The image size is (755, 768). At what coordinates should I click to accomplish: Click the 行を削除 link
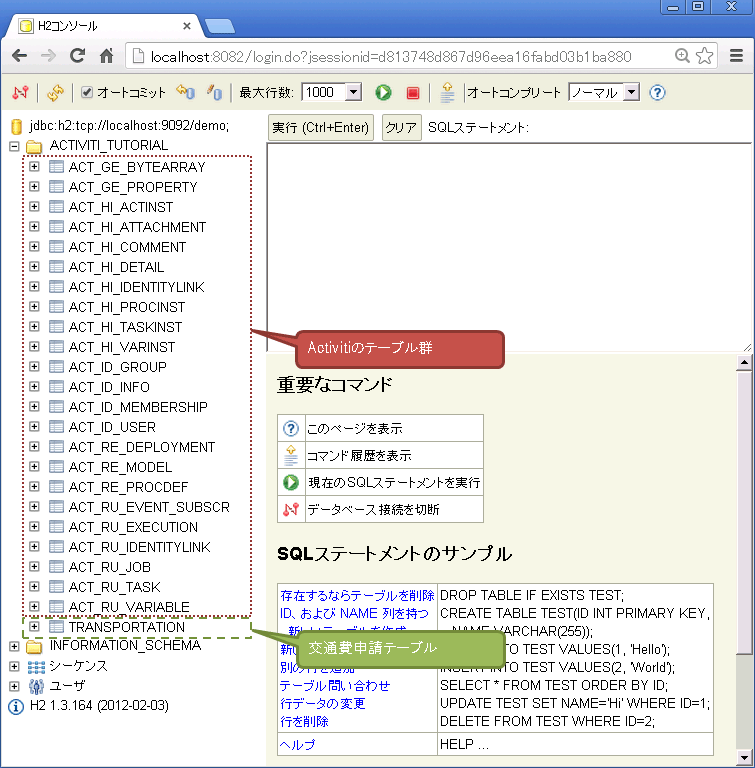304,721
